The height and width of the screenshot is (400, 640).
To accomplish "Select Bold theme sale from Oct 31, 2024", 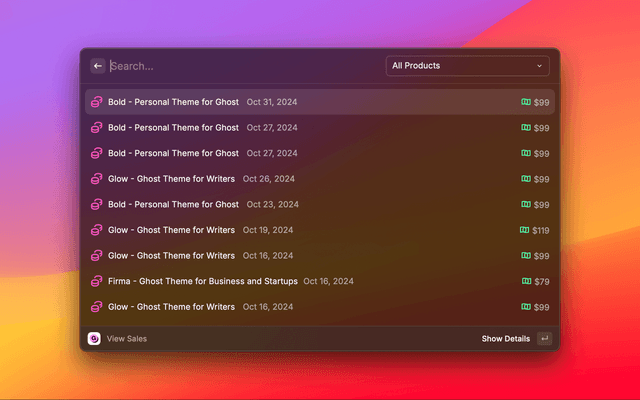I will pyautogui.click(x=173, y=102).
